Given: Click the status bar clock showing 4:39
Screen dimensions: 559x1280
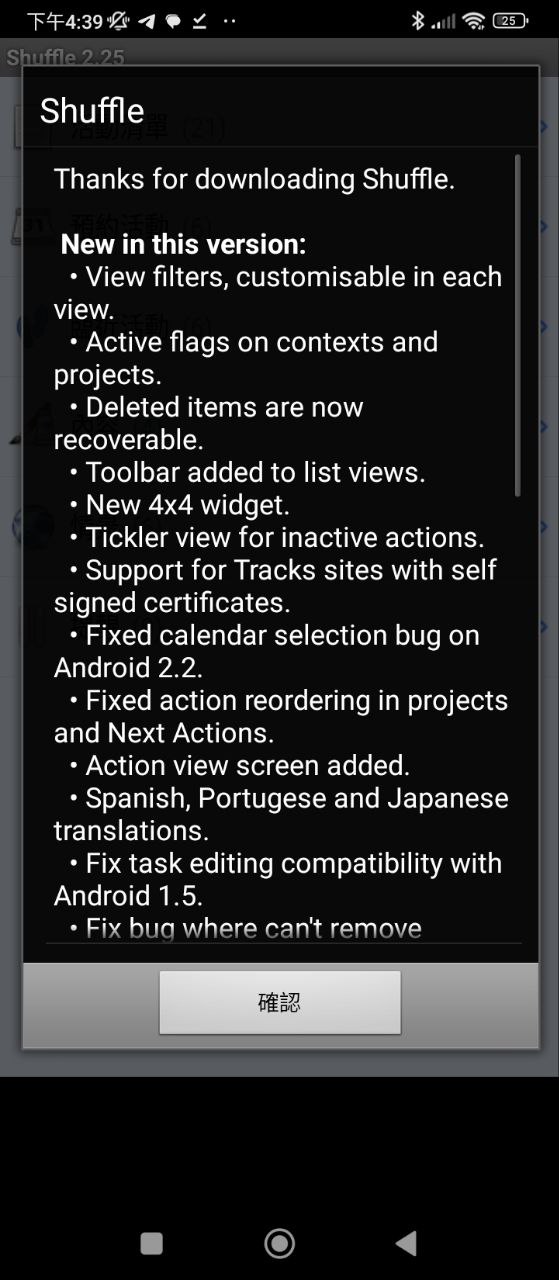Looking at the screenshot, I should coord(65,21).
